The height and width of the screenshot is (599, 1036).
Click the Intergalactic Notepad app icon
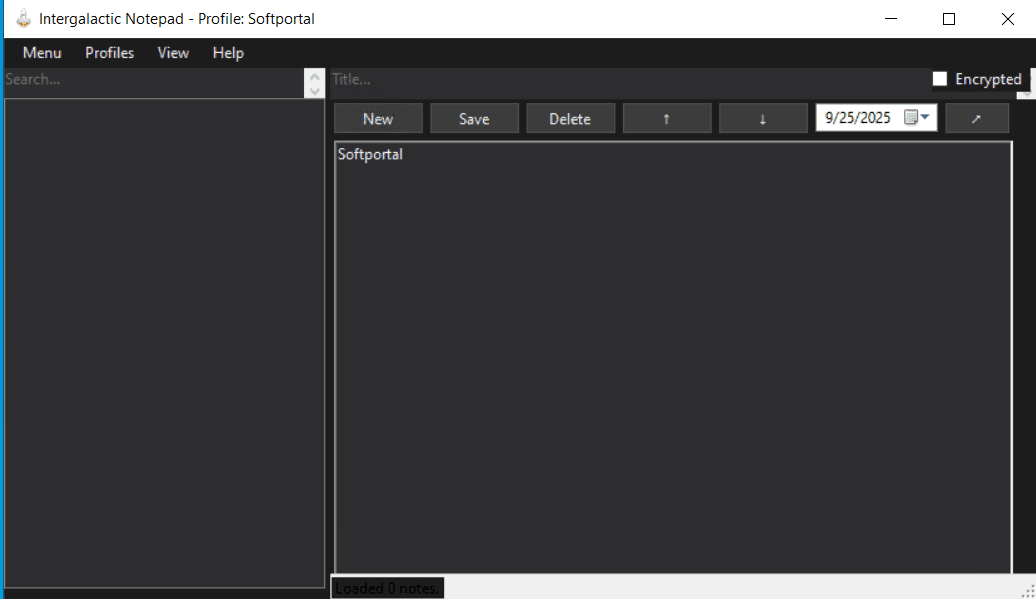click(x=23, y=18)
